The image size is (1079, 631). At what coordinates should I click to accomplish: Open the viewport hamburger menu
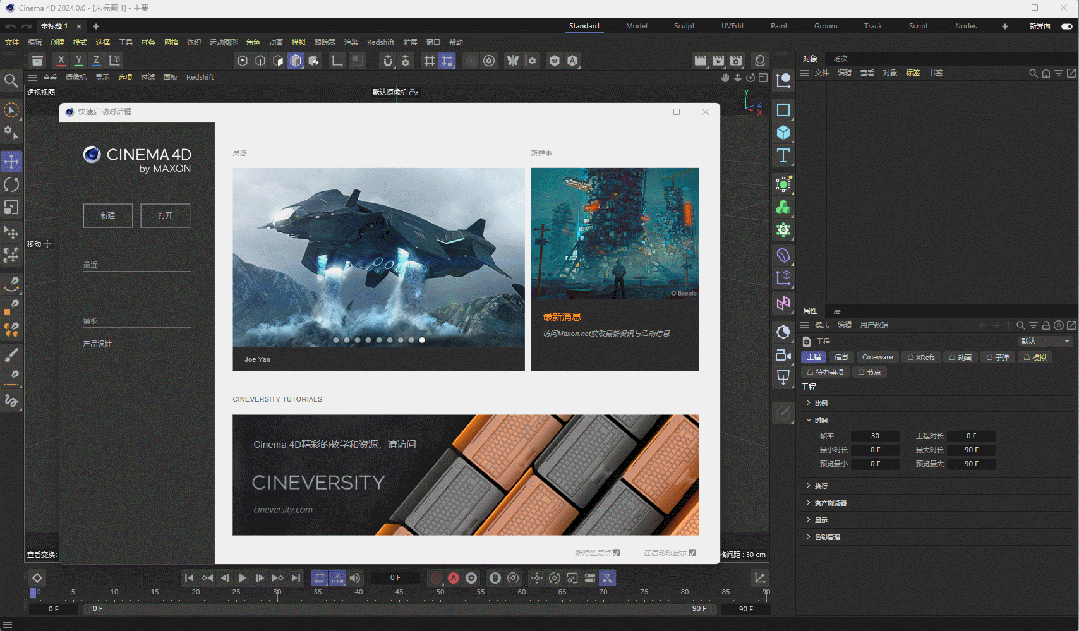tap(32, 78)
